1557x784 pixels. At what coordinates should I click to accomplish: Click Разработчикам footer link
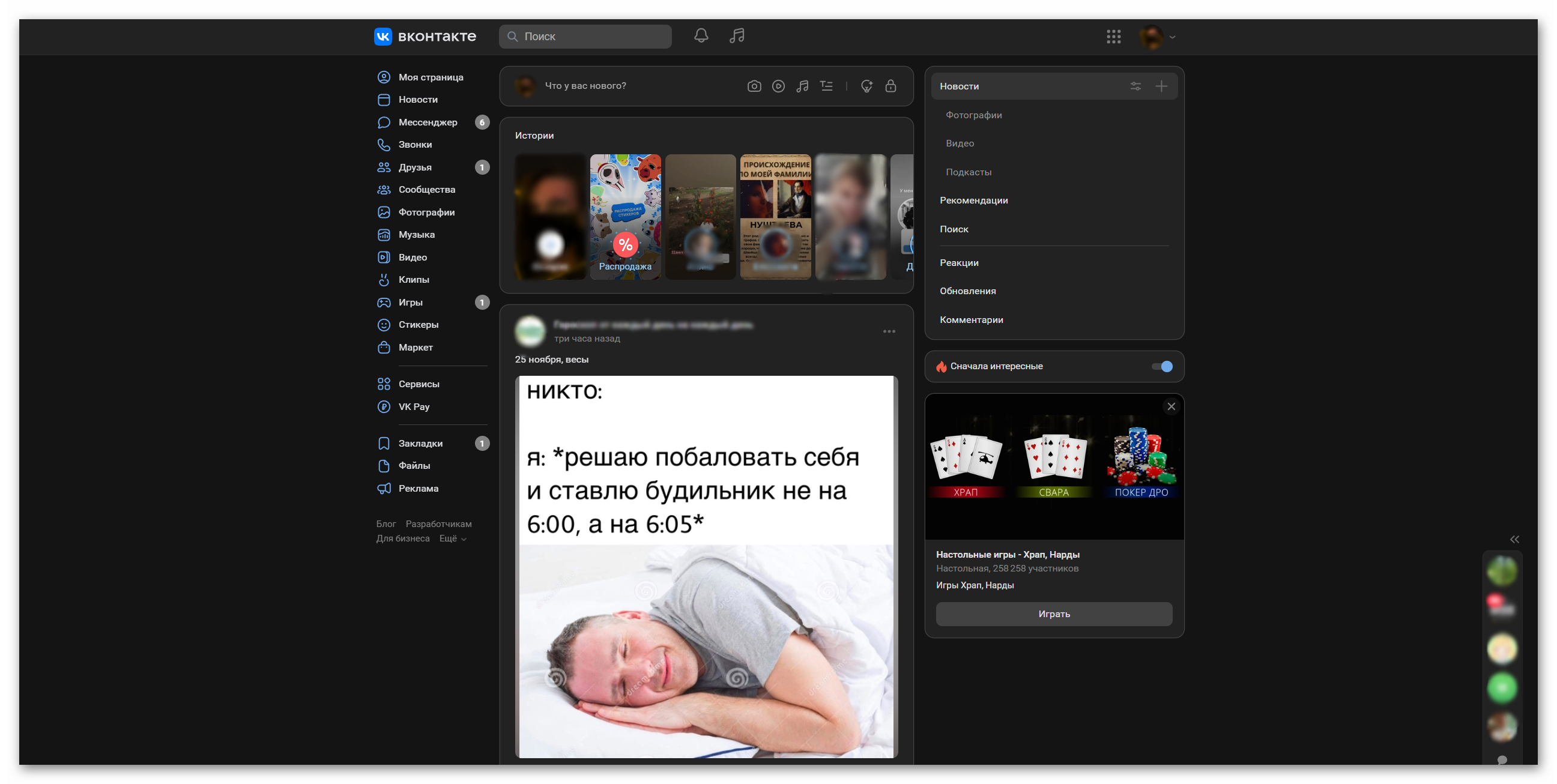point(438,523)
